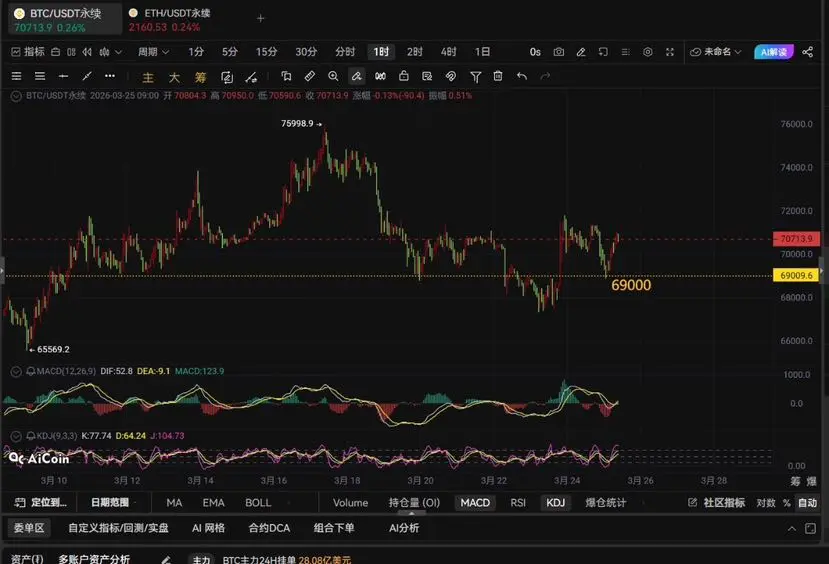
Task: Select the 1日 timeframe
Action: pos(482,52)
